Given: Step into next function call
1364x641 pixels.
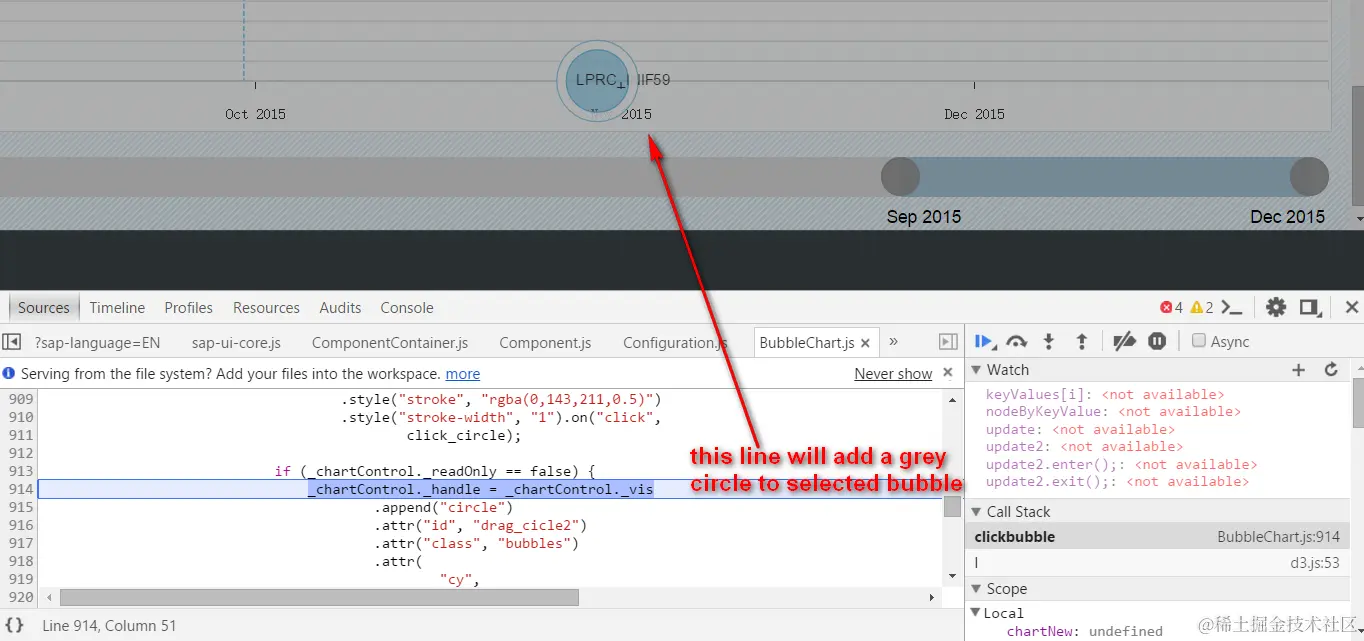Looking at the screenshot, I should point(1049,342).
